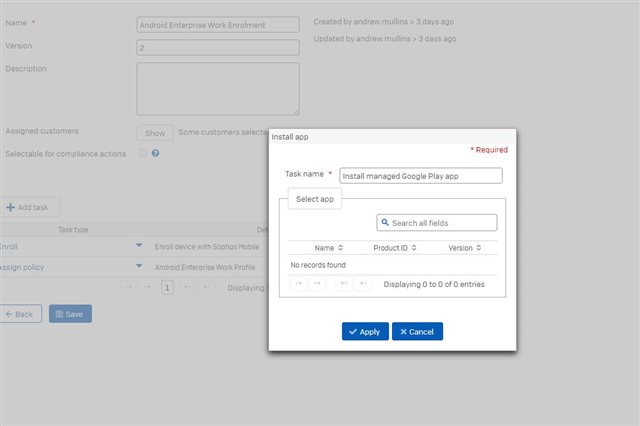Screen dimensions: 640x426
Task: Open help icon beside compliance actions checkbox
Action: (156, 153)
